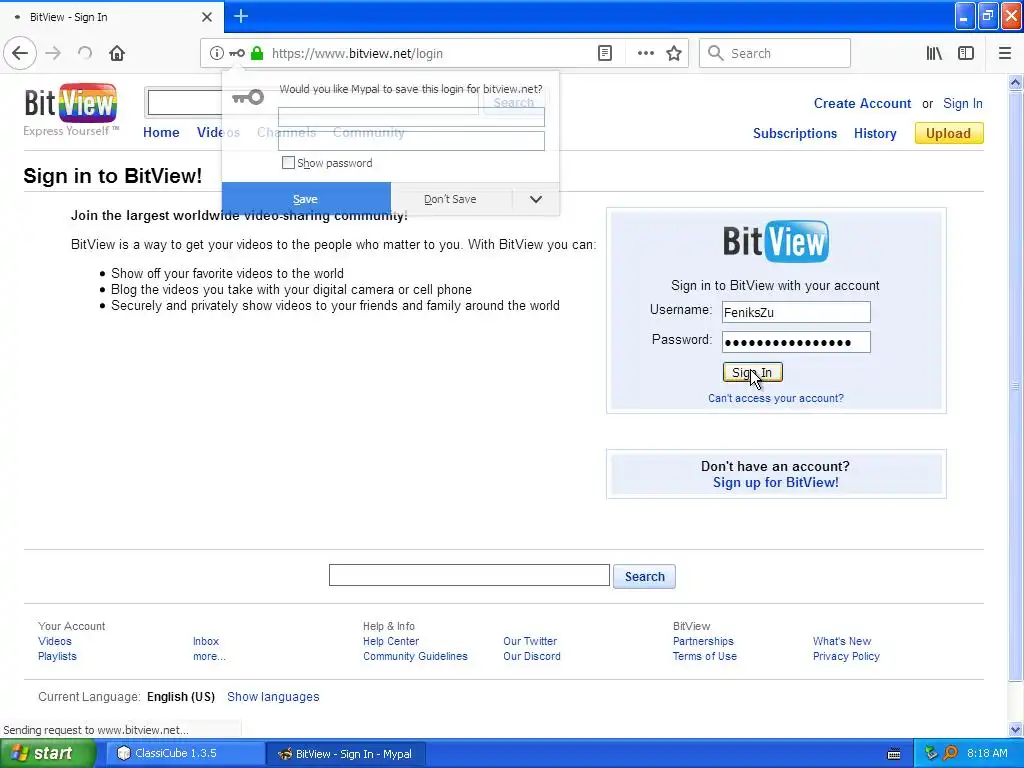Open the What's New footer link

coord(842,641)
